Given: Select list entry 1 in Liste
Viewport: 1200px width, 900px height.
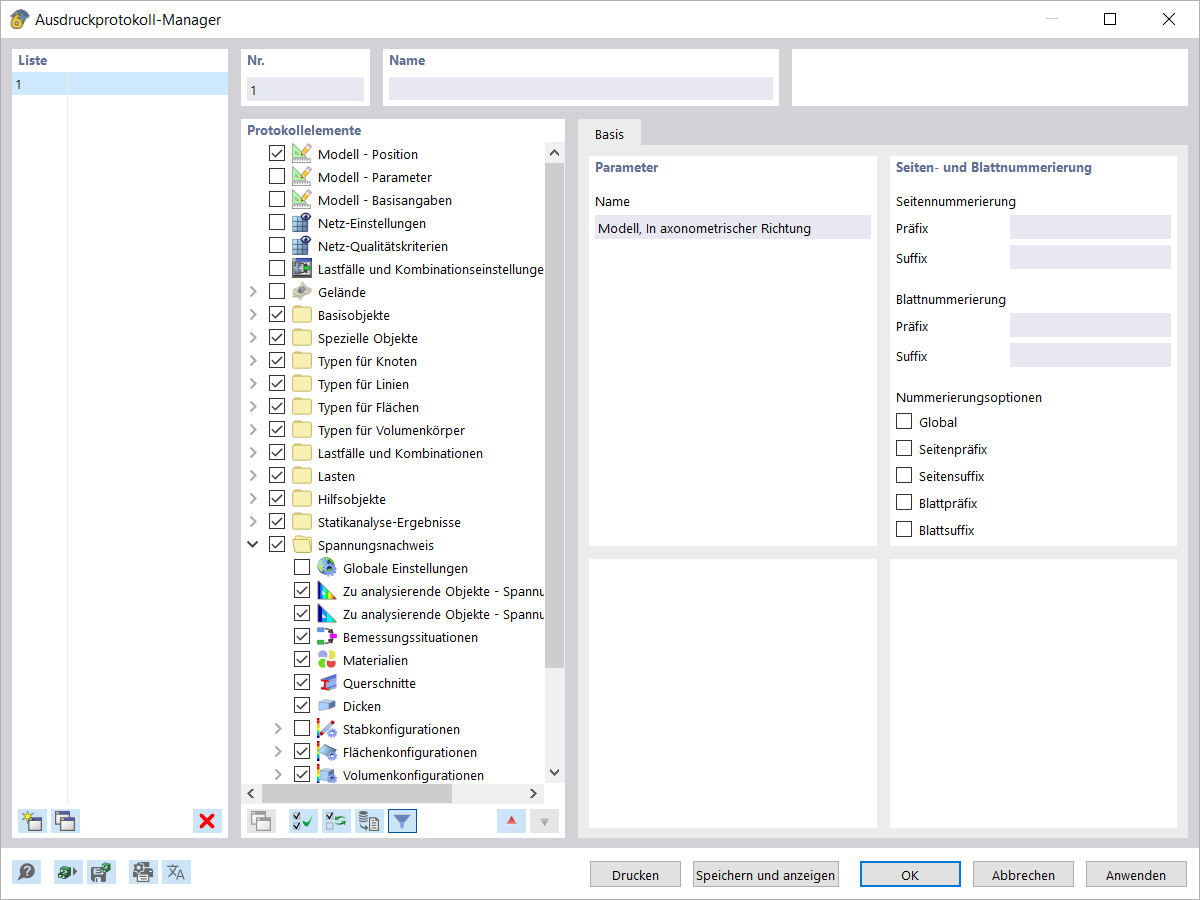Looking at the screenshot, I should [x=120, y=85].
